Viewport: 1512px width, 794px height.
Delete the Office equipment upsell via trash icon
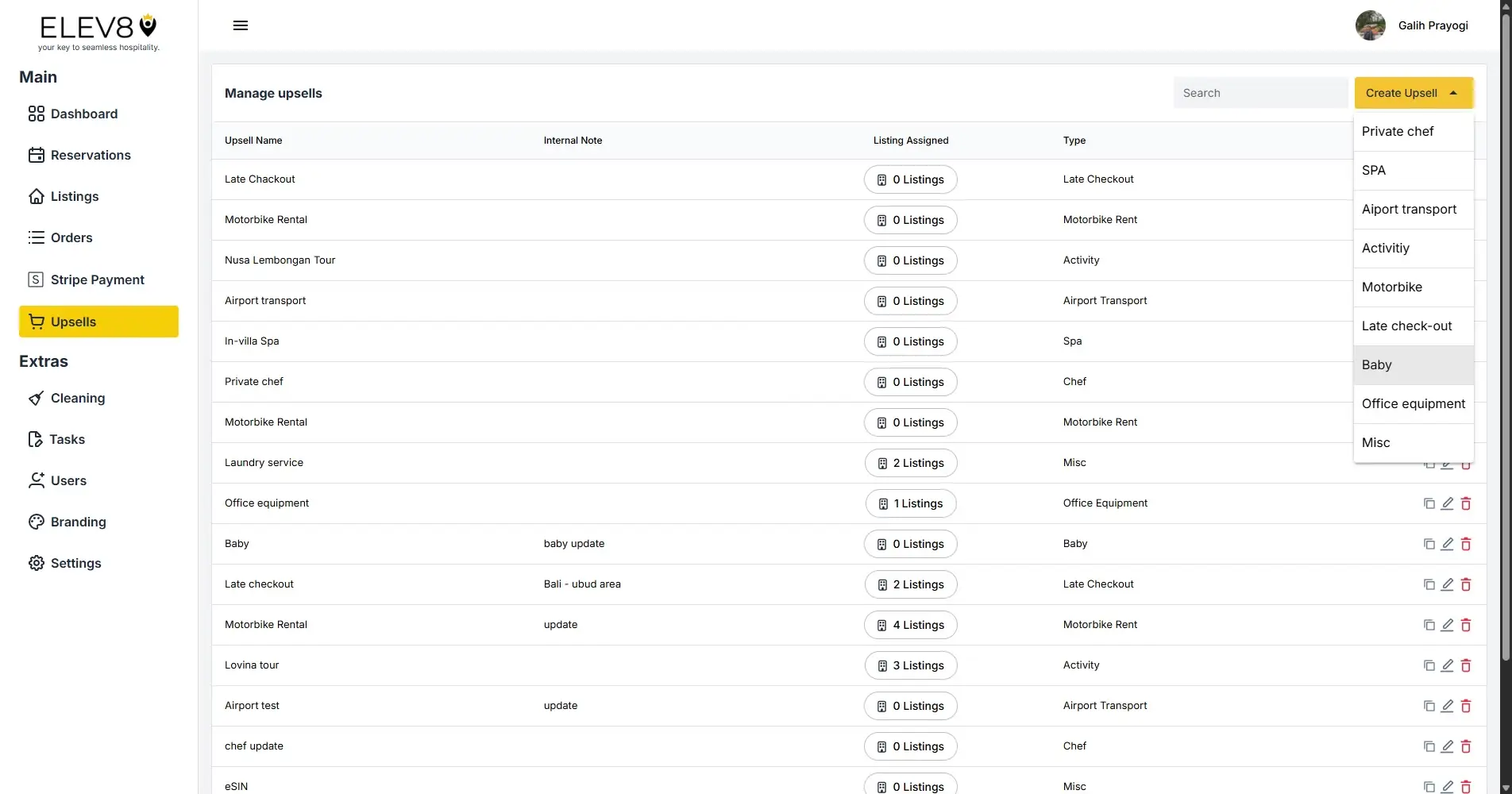click(1466, 503)
